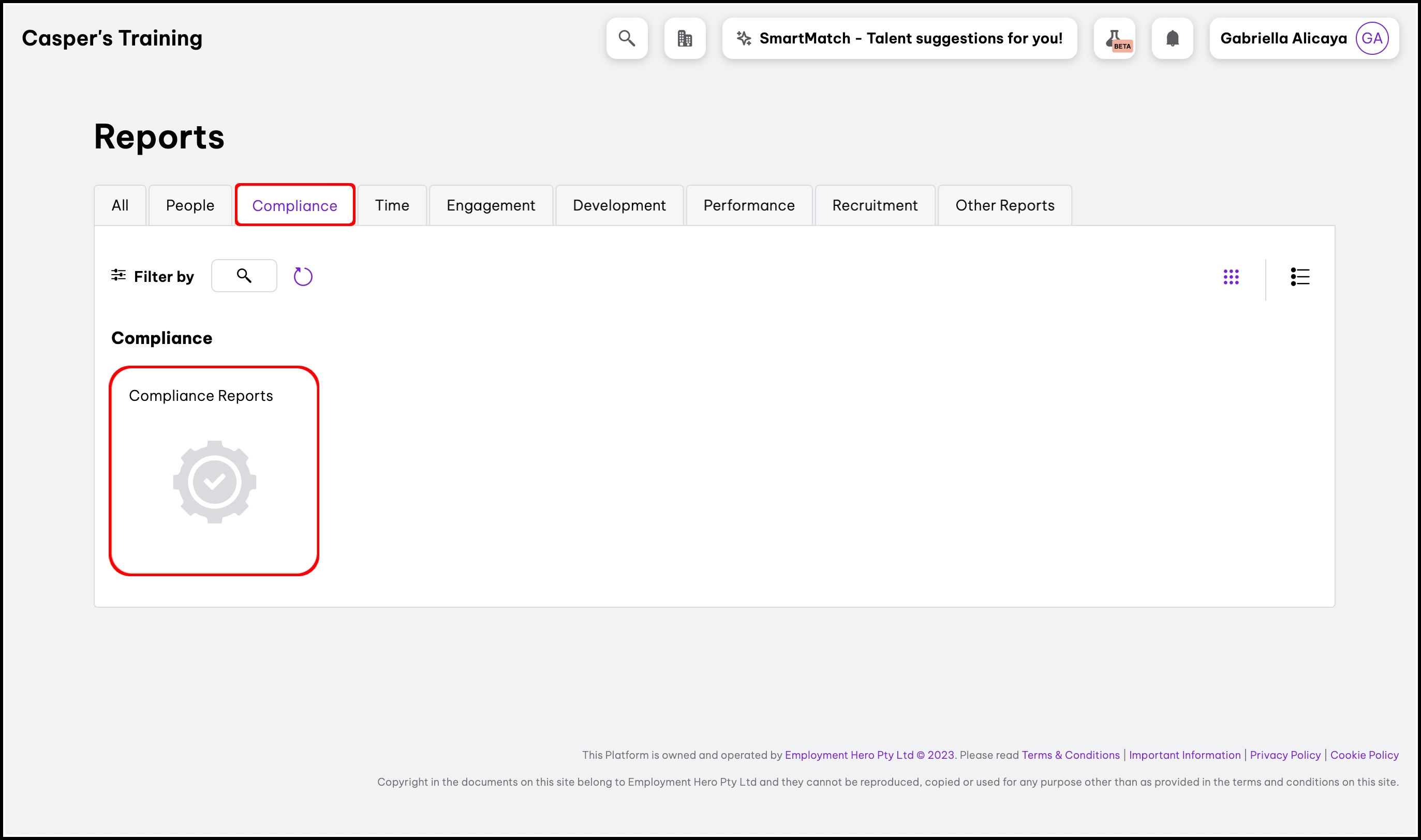1421x840 pixels.
Task: Switch to the Time tab
Action: point(392,205)
